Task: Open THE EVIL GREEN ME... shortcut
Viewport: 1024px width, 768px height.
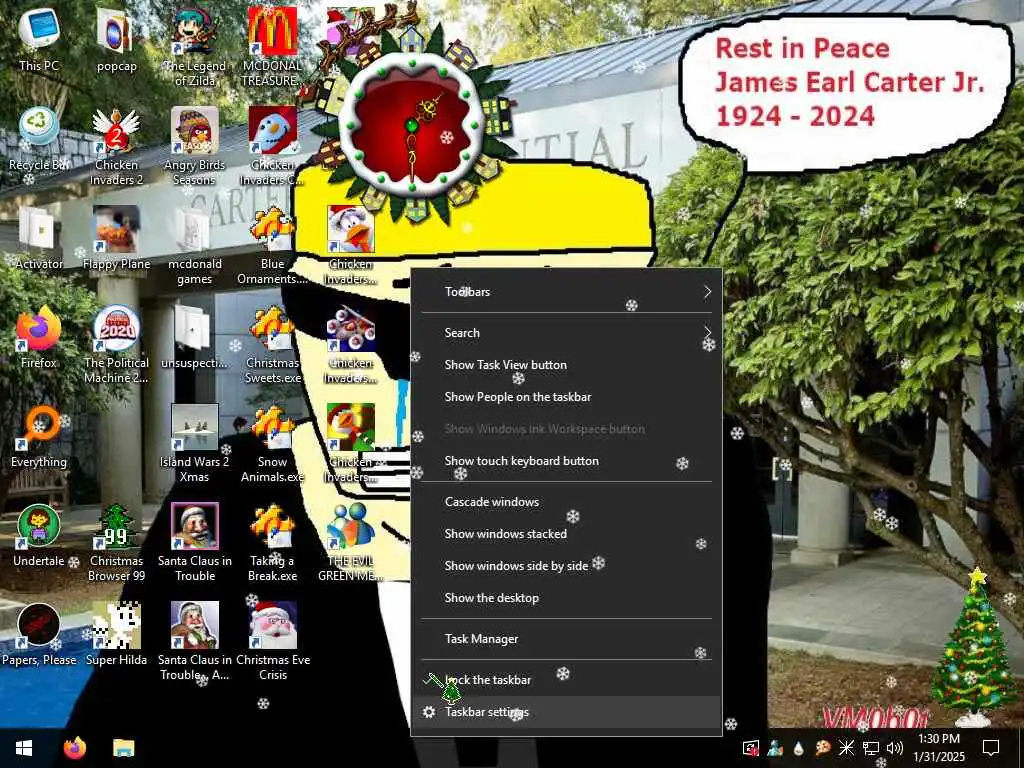Action: 351,541
